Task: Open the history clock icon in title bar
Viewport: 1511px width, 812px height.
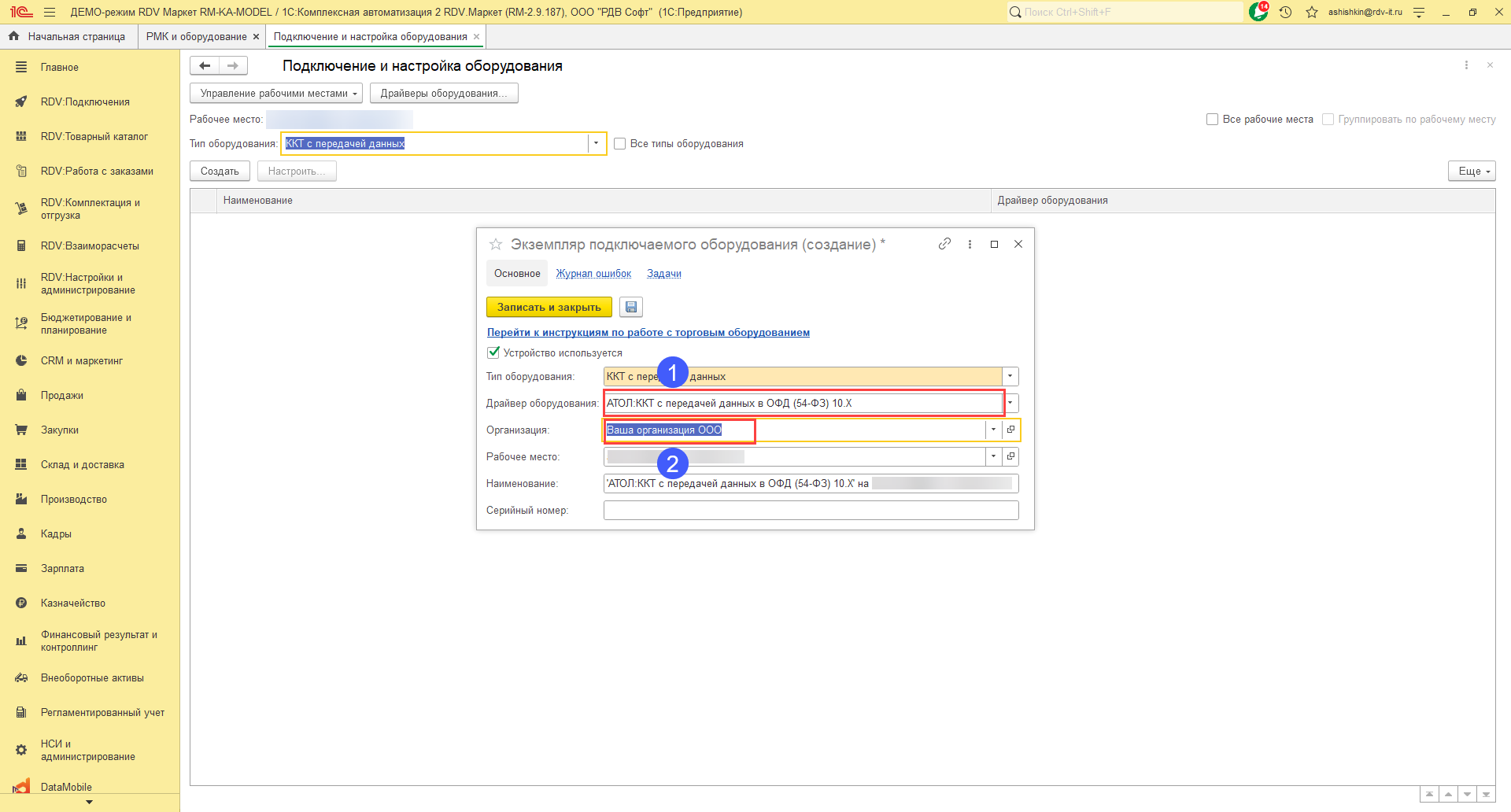Action: pos(1285,12)
